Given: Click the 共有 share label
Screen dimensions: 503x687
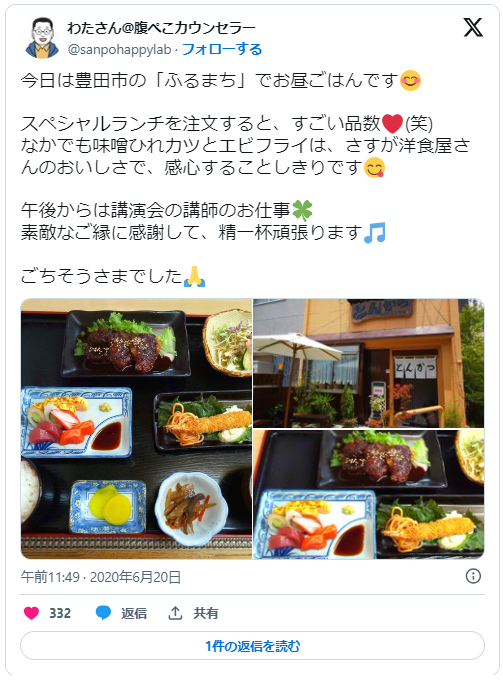Looking at the screenshot, I should tap(206, 613).
